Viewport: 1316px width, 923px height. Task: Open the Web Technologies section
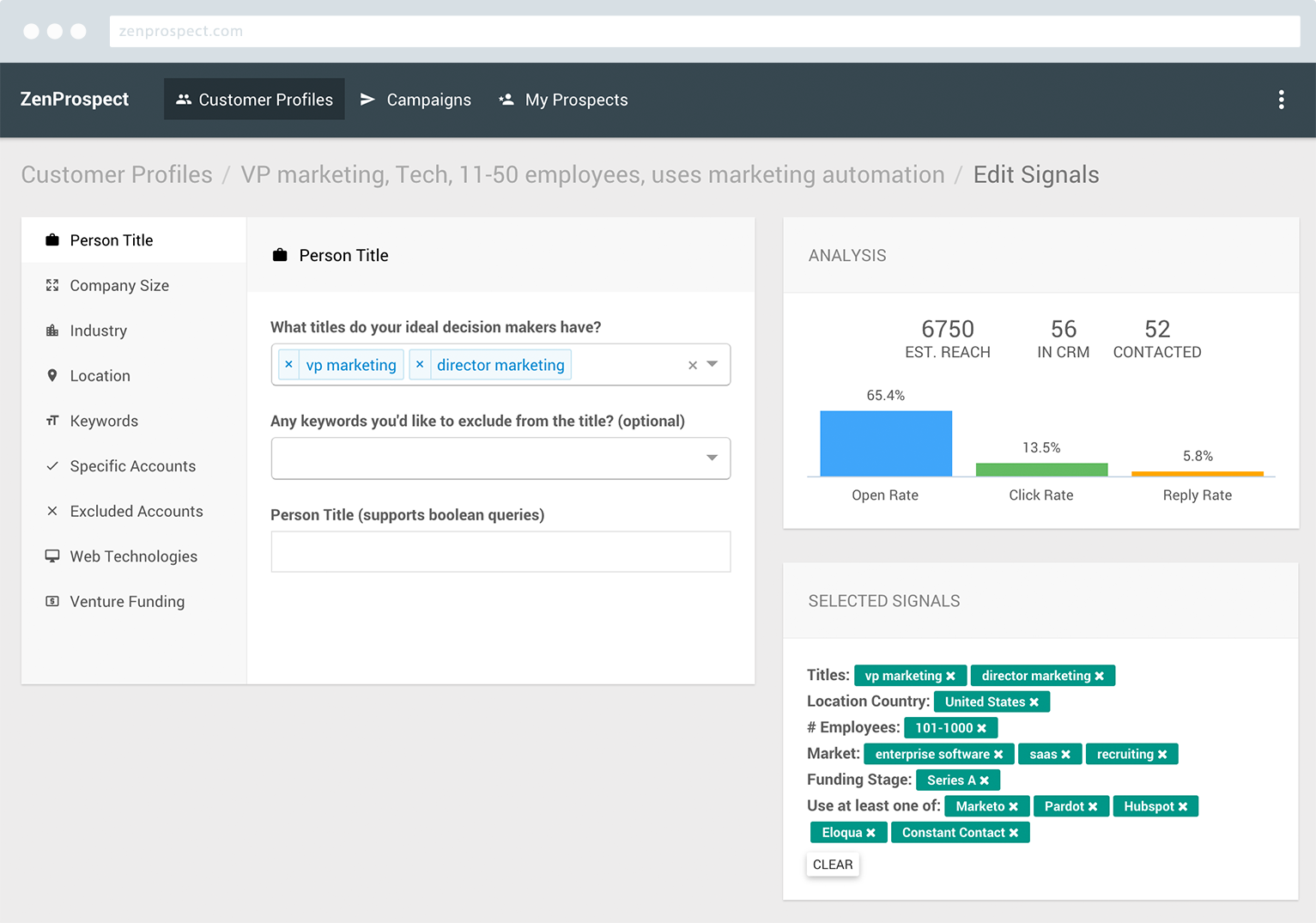pos(134,556)
